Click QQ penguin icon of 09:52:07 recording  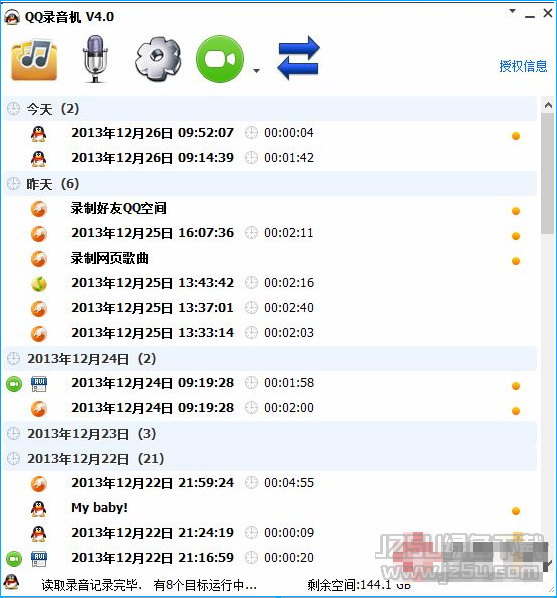point(39,134)
